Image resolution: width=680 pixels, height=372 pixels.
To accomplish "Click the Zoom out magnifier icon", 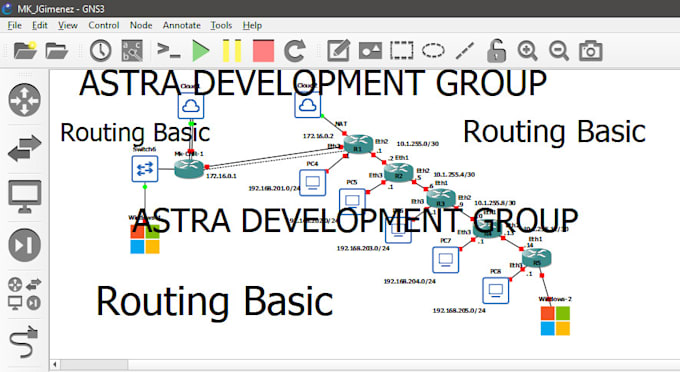I will [x=559, y=51].
